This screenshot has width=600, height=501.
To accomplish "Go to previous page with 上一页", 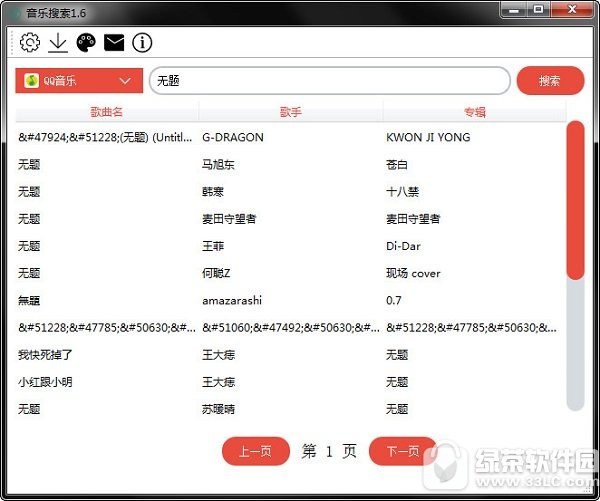I will click(256, 451).
